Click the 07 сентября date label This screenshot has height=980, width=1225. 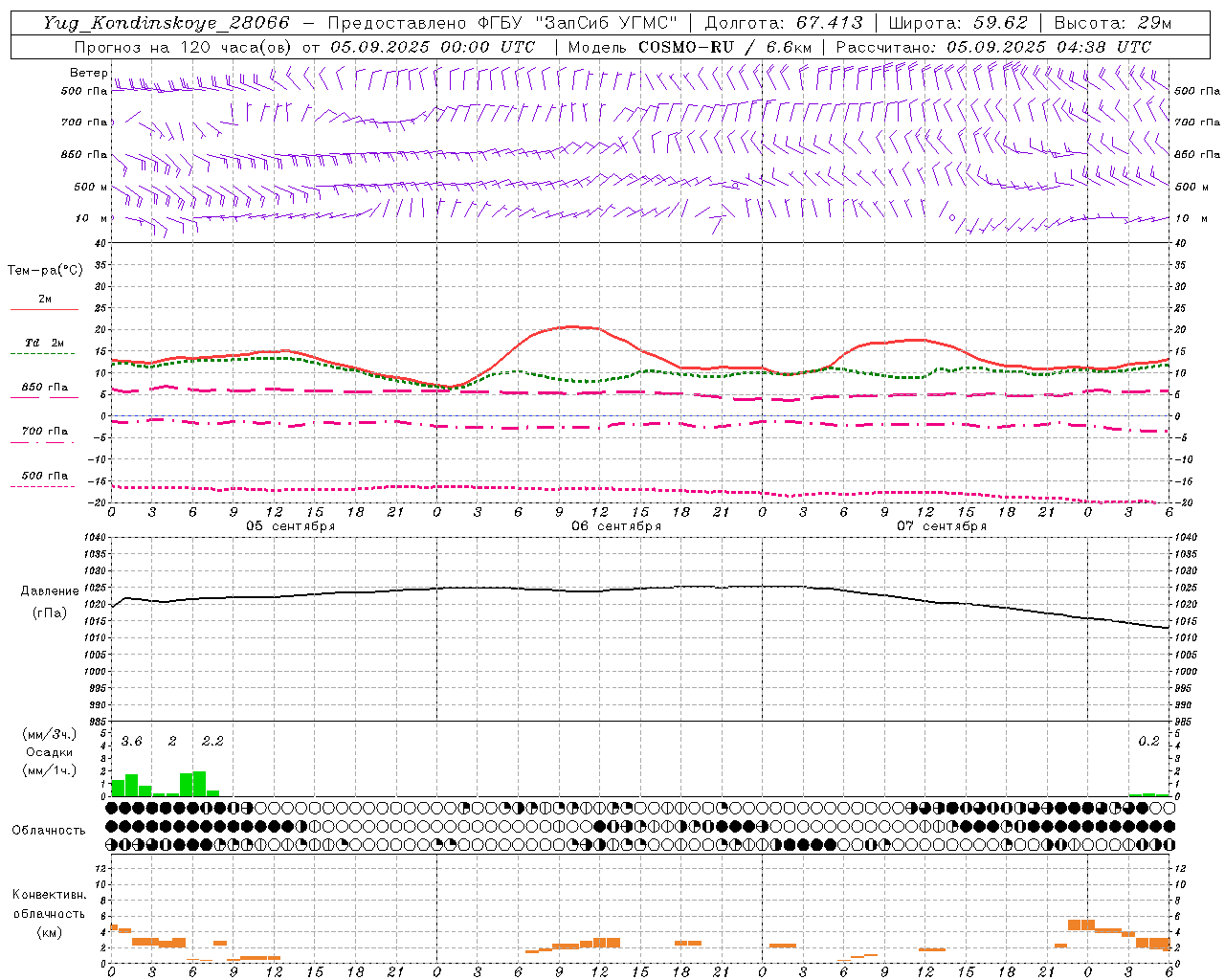click(x=942, y=526)
